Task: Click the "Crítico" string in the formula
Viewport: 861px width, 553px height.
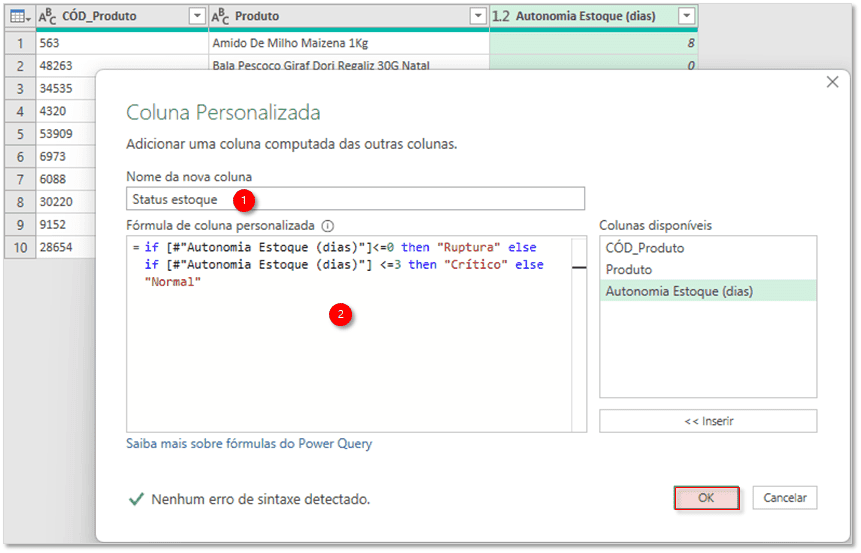Action: [476, 265]
